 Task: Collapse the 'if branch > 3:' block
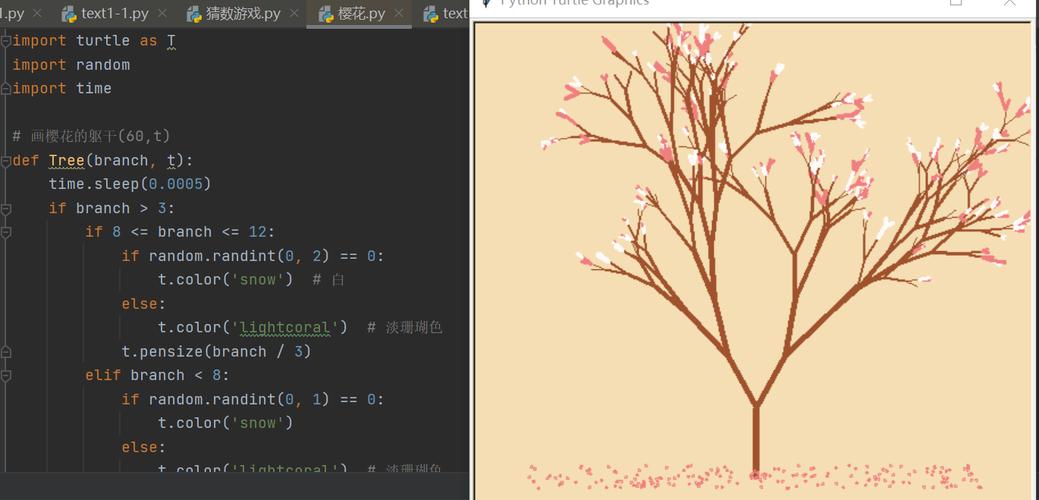tap(6, 209)
